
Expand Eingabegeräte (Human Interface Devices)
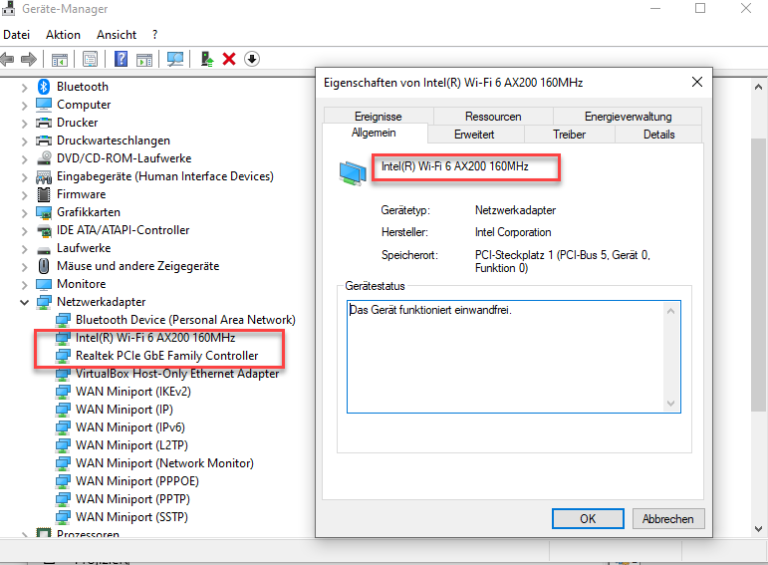point(24,177)
